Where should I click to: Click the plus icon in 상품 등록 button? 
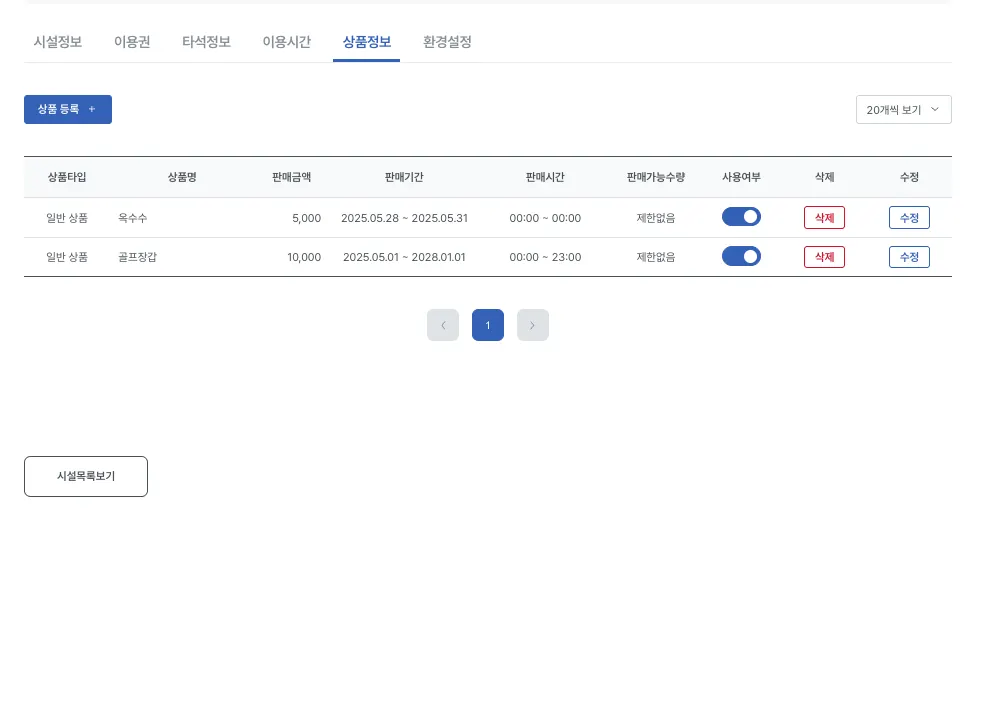(92, 109)
